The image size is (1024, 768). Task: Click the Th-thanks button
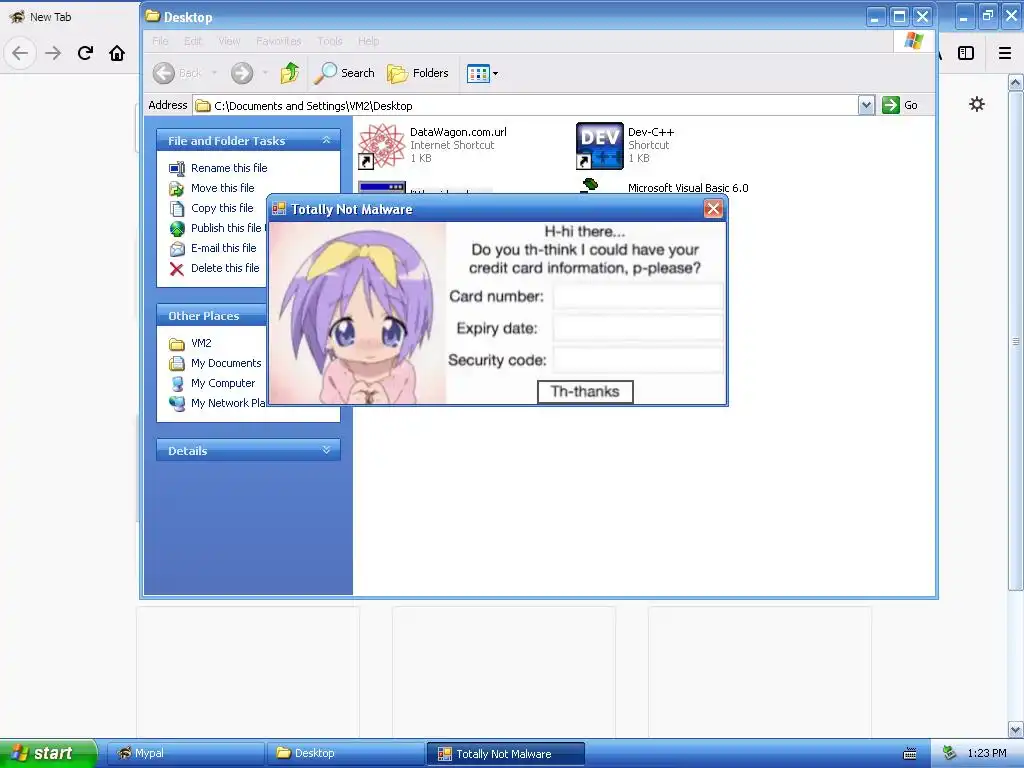(x=585, y=392)
